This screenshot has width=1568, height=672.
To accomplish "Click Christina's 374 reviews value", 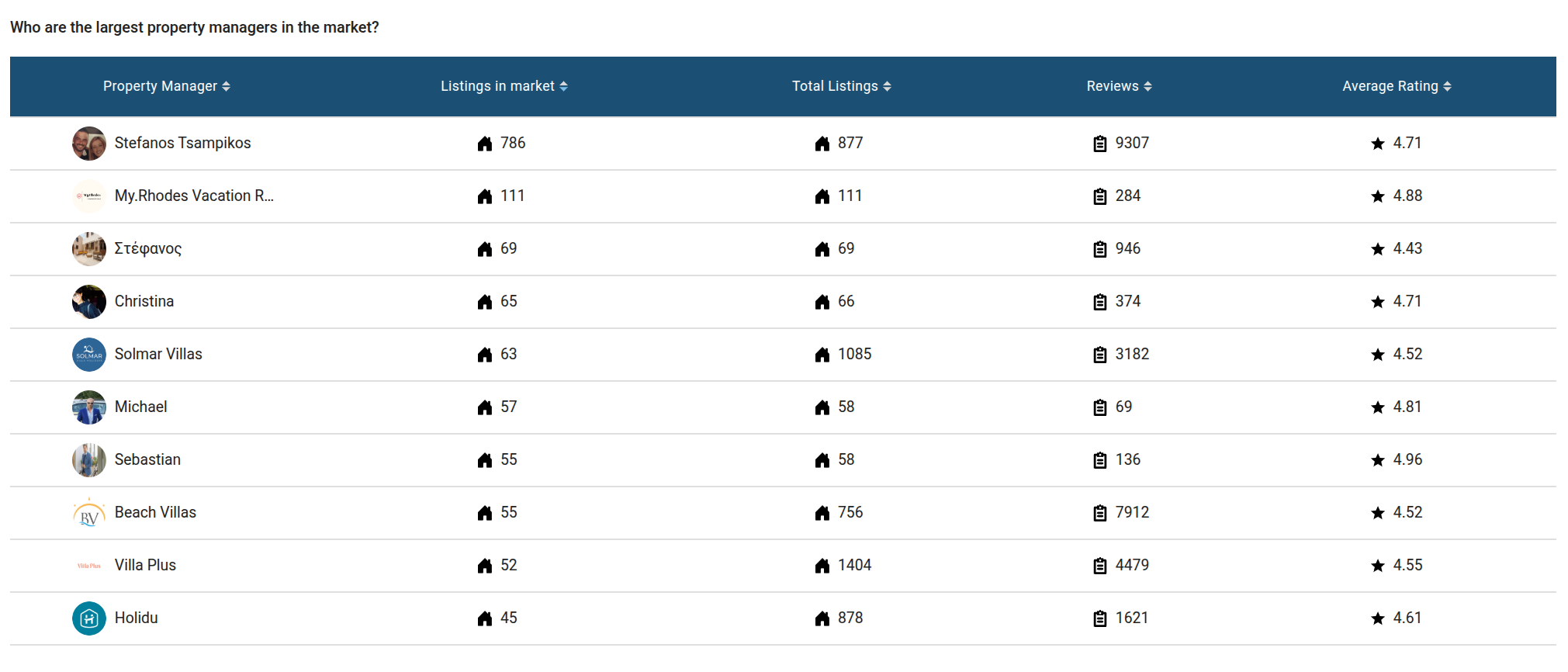I will (x=1128, y=301).
